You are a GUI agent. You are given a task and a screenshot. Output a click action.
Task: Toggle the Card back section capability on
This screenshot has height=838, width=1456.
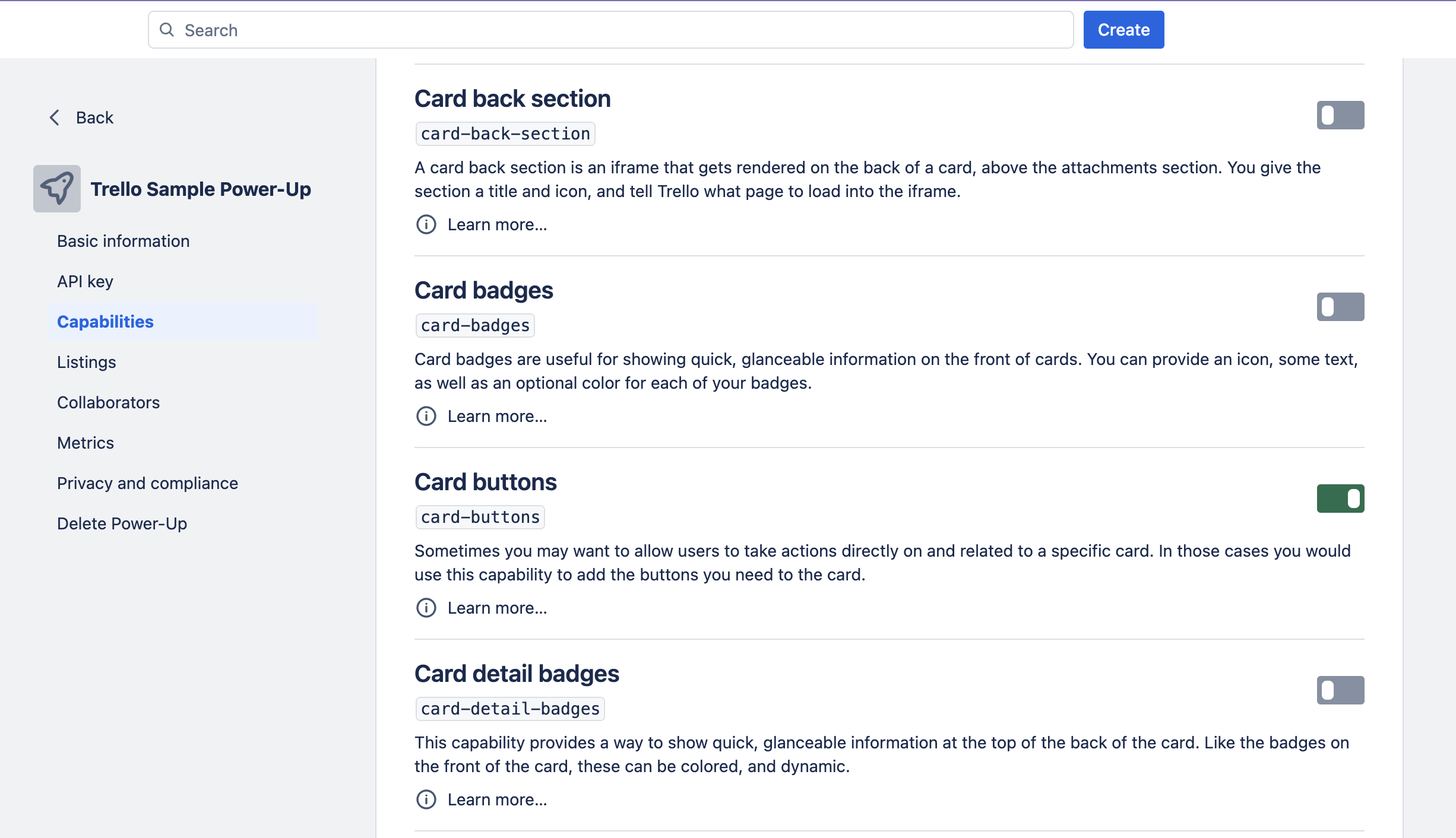pyautogui.click(x=1341, y=115)
